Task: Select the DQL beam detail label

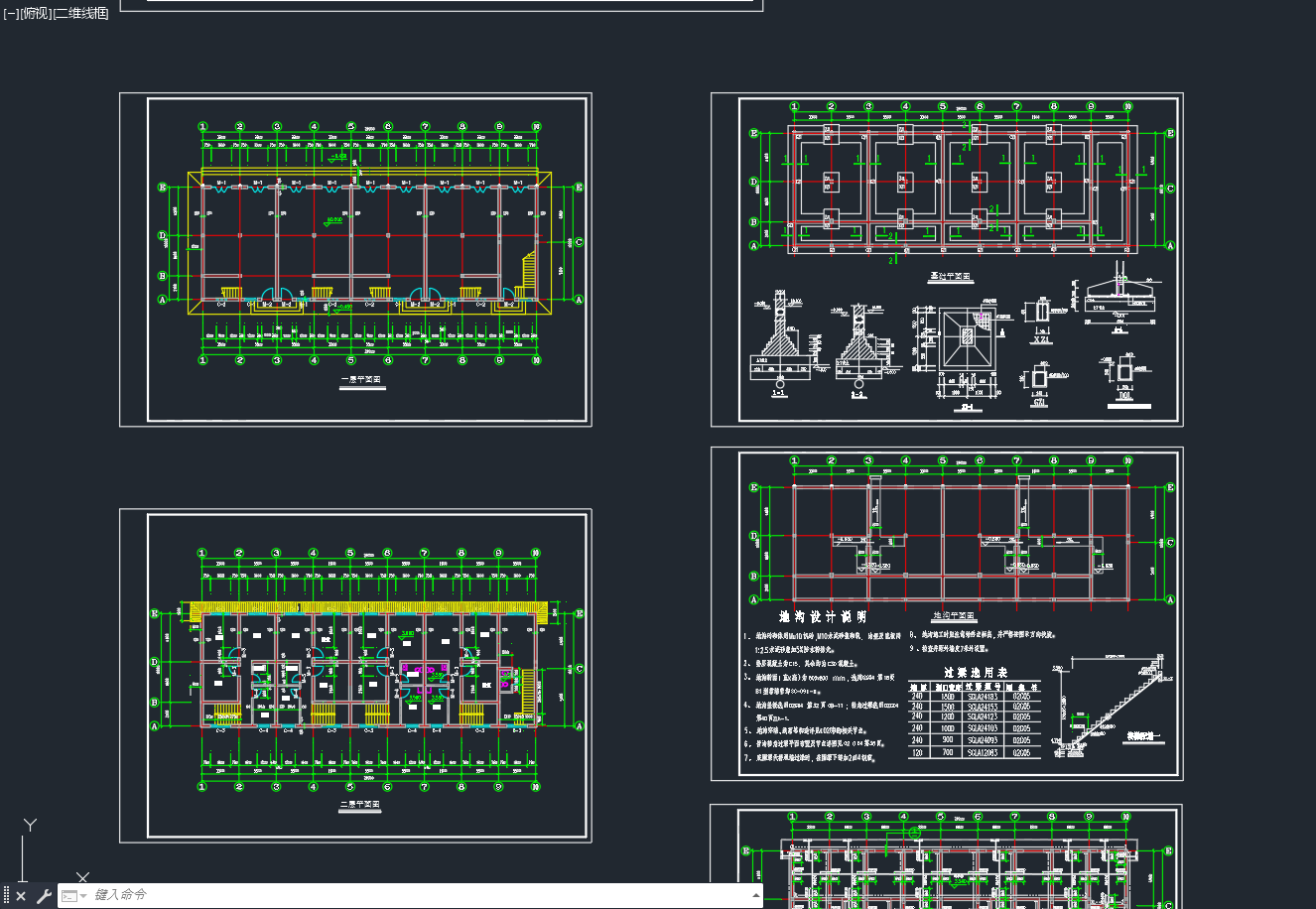Action: 1125,396
